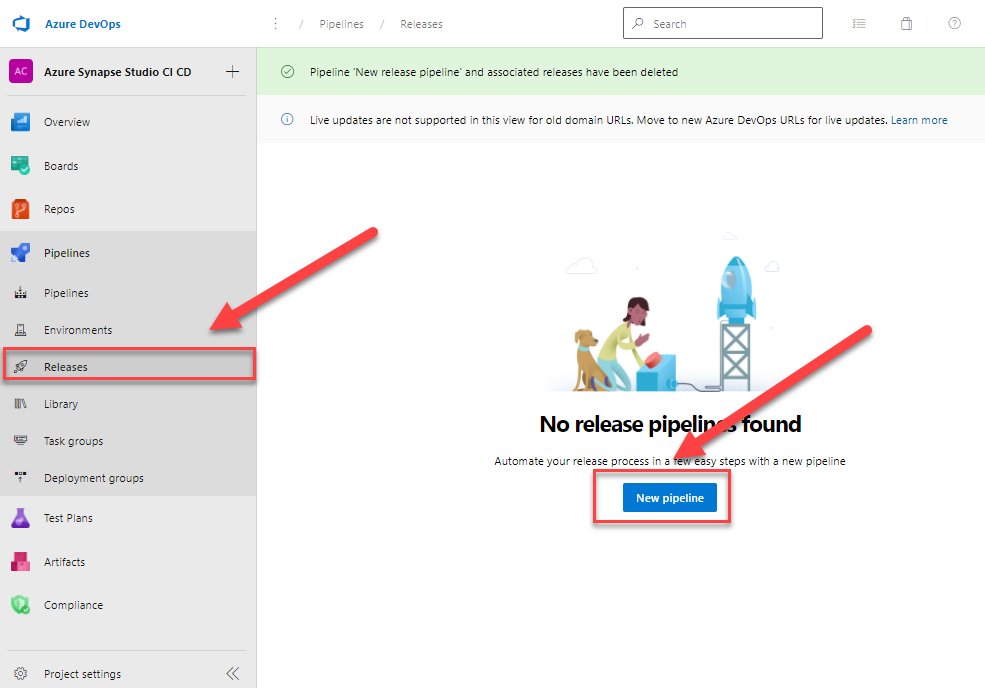The width and height of the screenshot is (985, 688).
Task: Click the Test Plans flask icon
Action: click(x=20, y=518)
